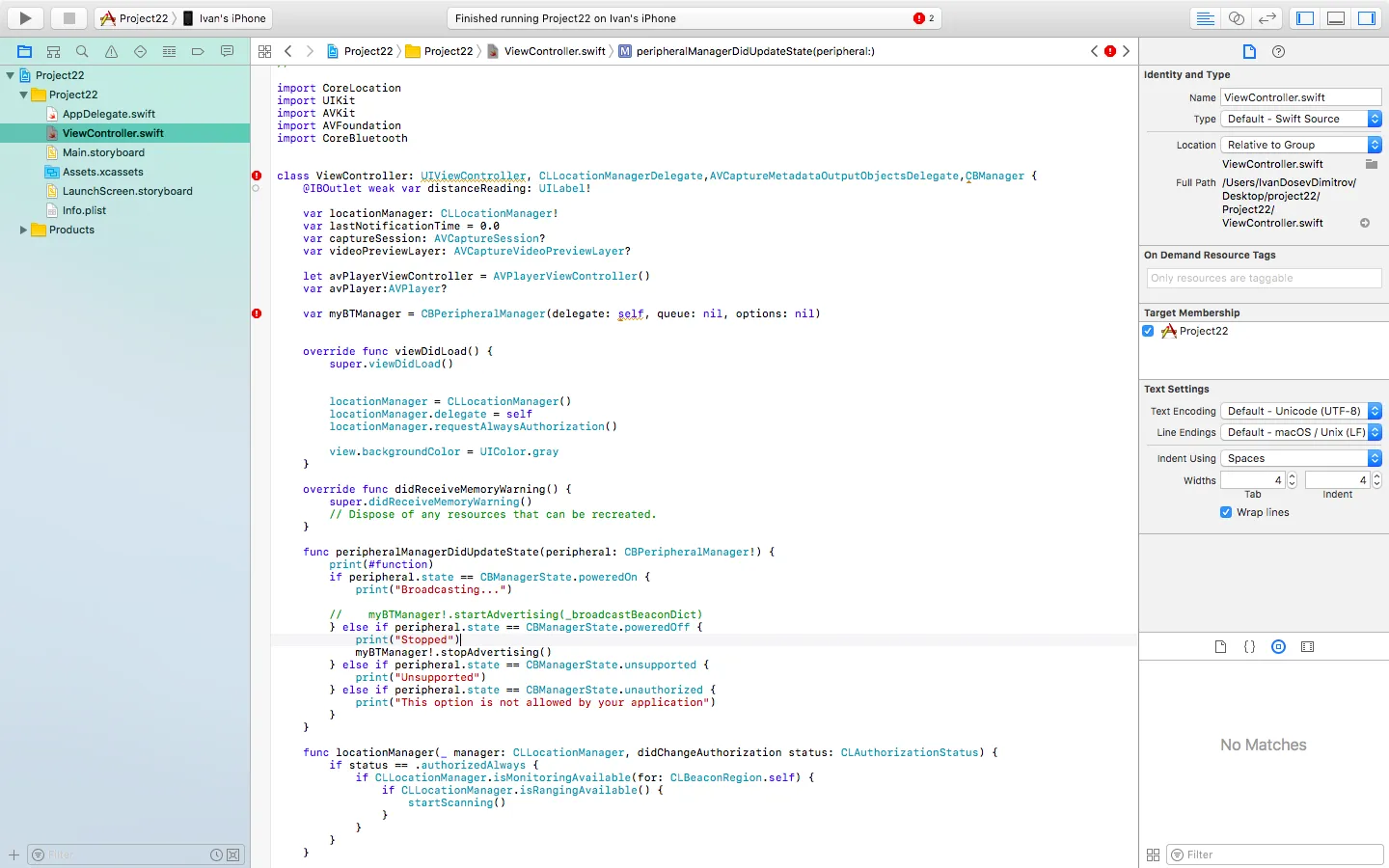Increase the Tab width stepper

pos(1292,475)
